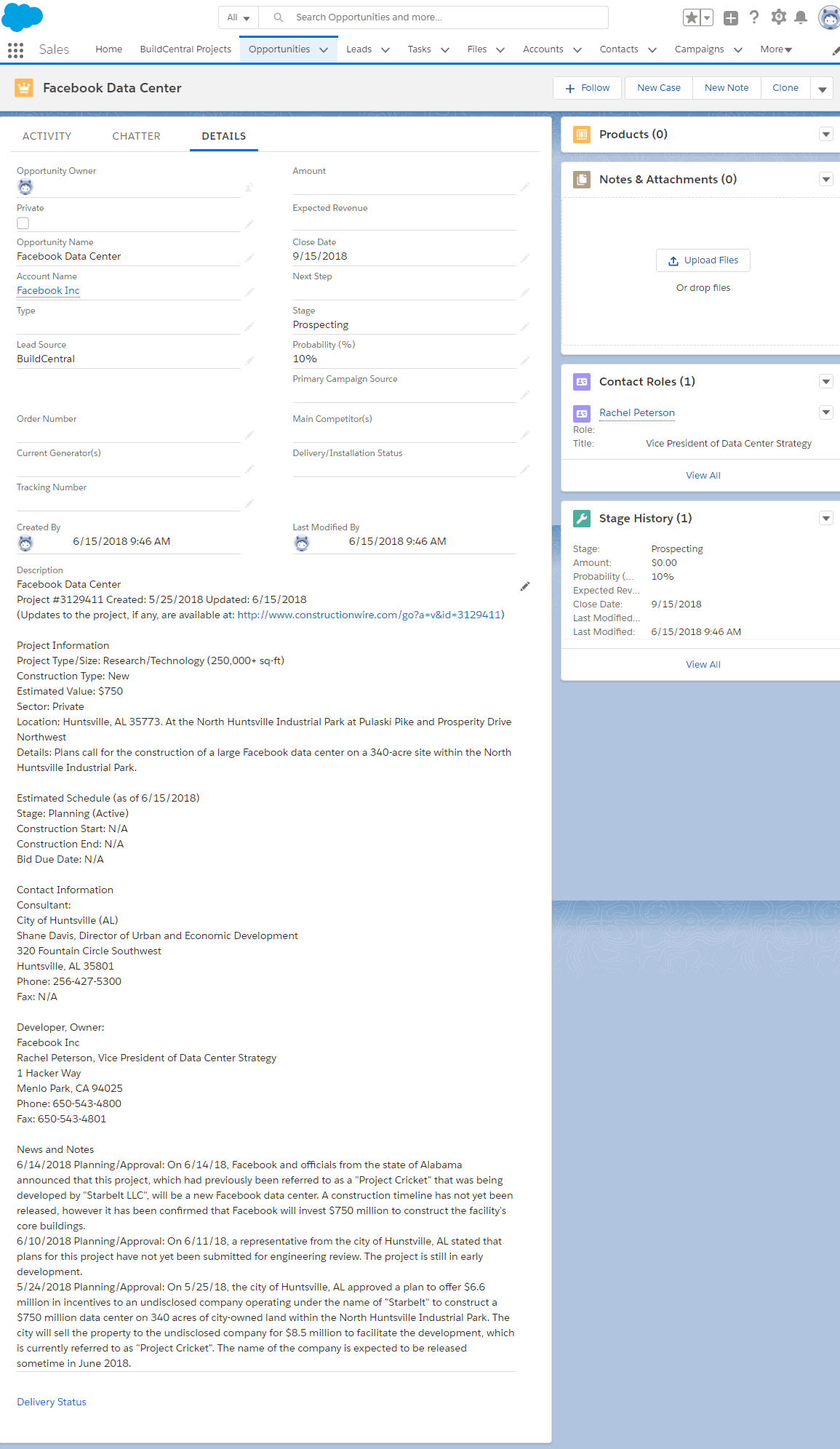Click View All under Contact Roles

coord(703,476)
